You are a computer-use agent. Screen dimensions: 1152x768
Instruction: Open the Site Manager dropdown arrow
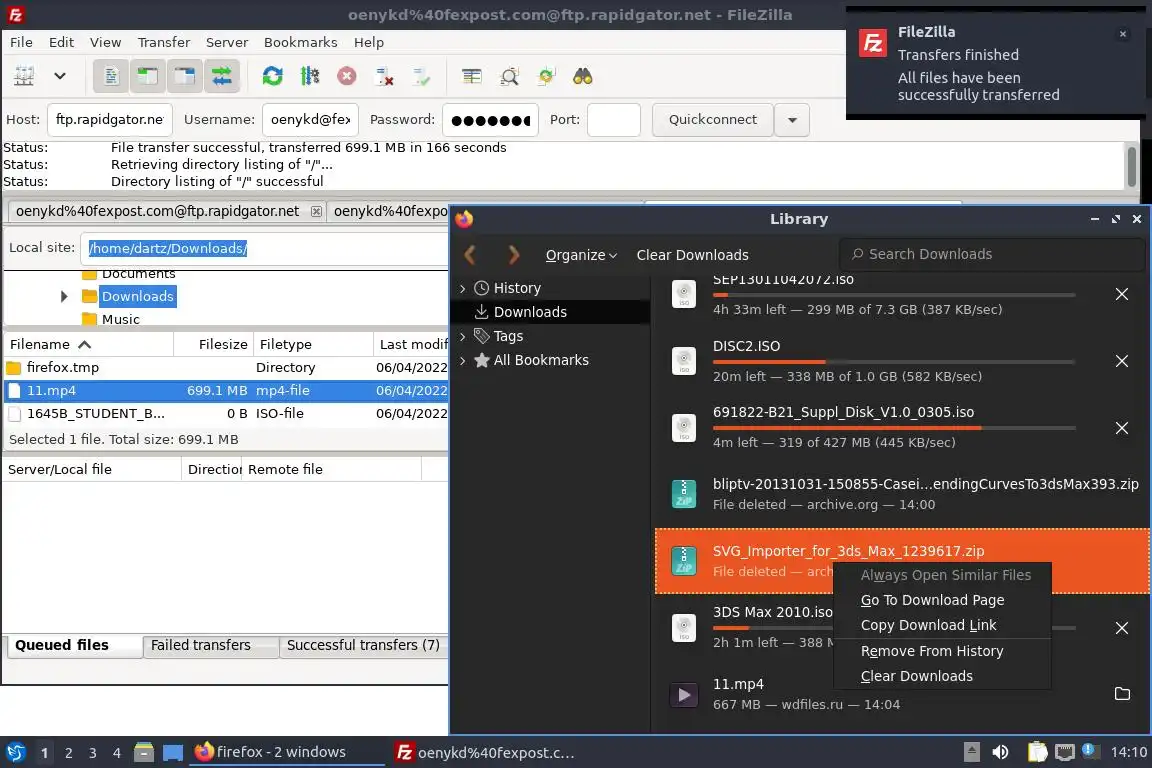pyautogui.click(x=60, y=76)
